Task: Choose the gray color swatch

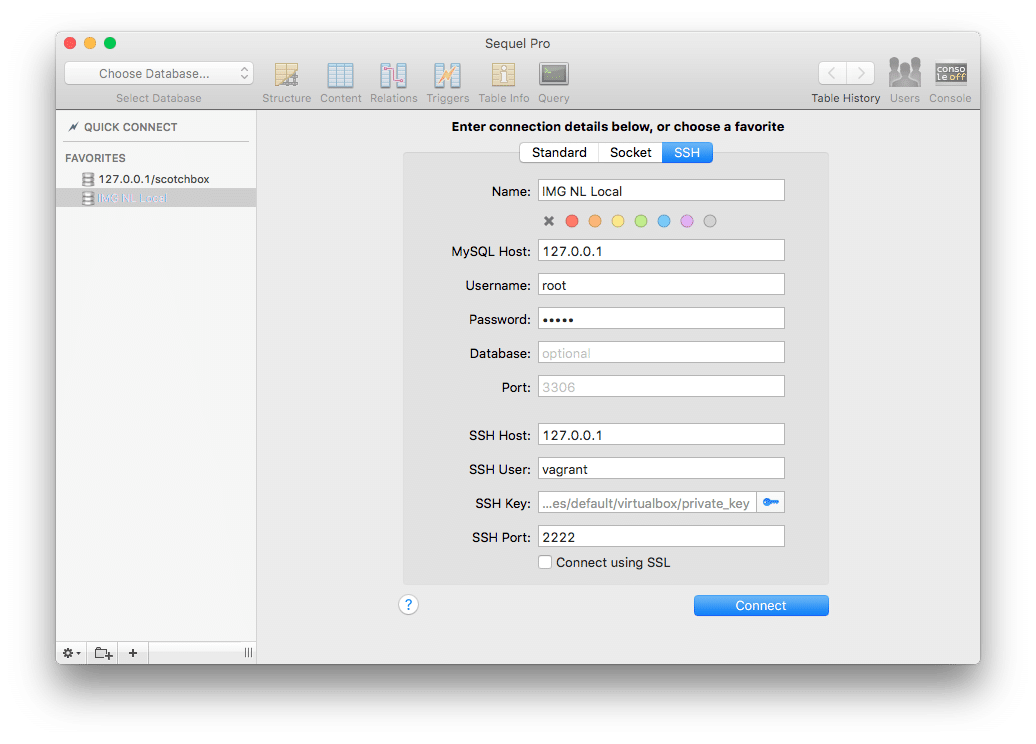Action: click(710, 221)
